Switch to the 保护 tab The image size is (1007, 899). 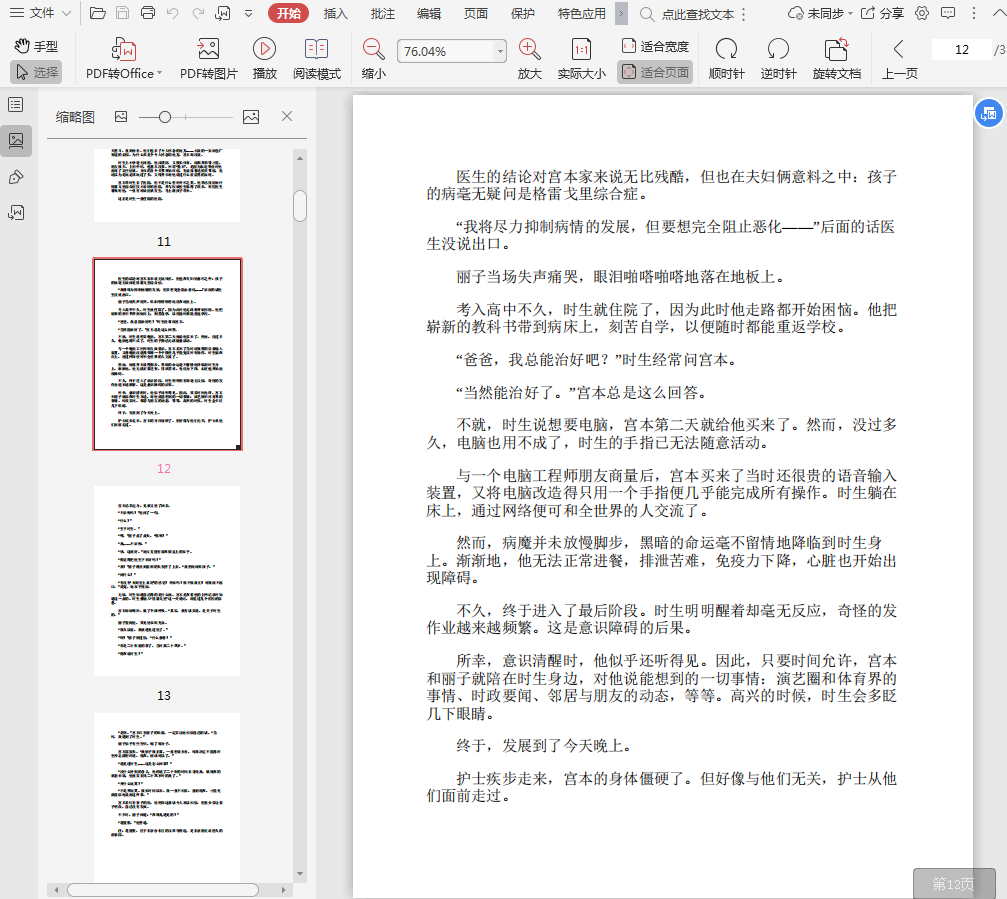522,13
